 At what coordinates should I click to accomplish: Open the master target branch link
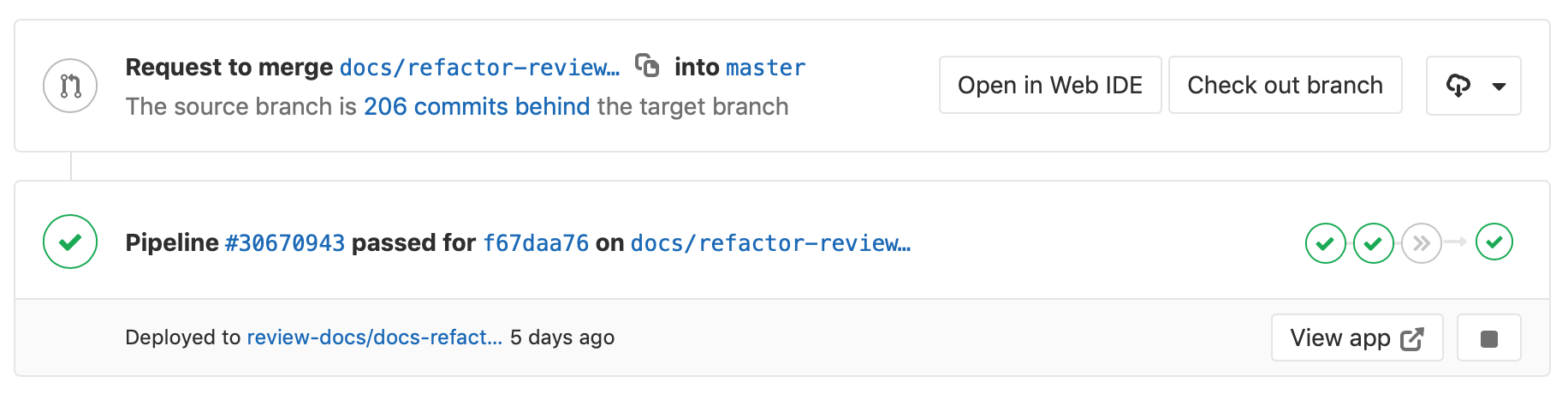pos(765,68)
